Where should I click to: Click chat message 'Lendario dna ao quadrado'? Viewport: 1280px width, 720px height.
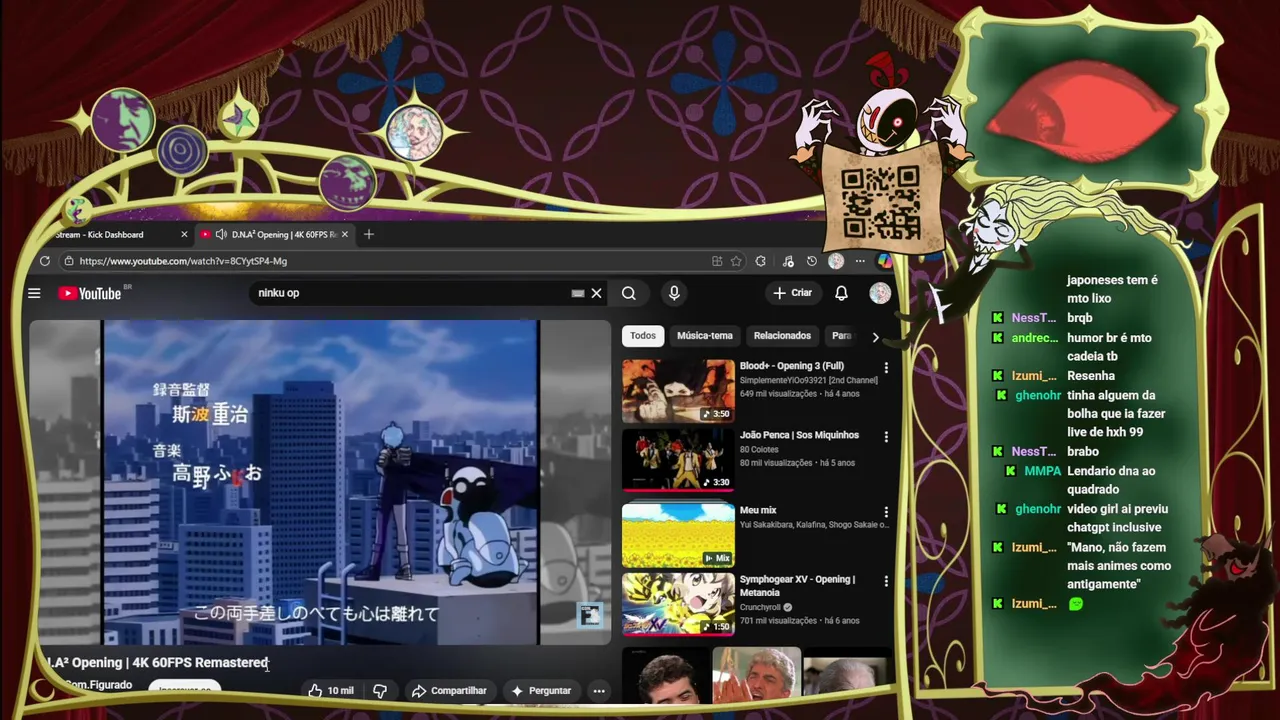[x=1111, y=480]
